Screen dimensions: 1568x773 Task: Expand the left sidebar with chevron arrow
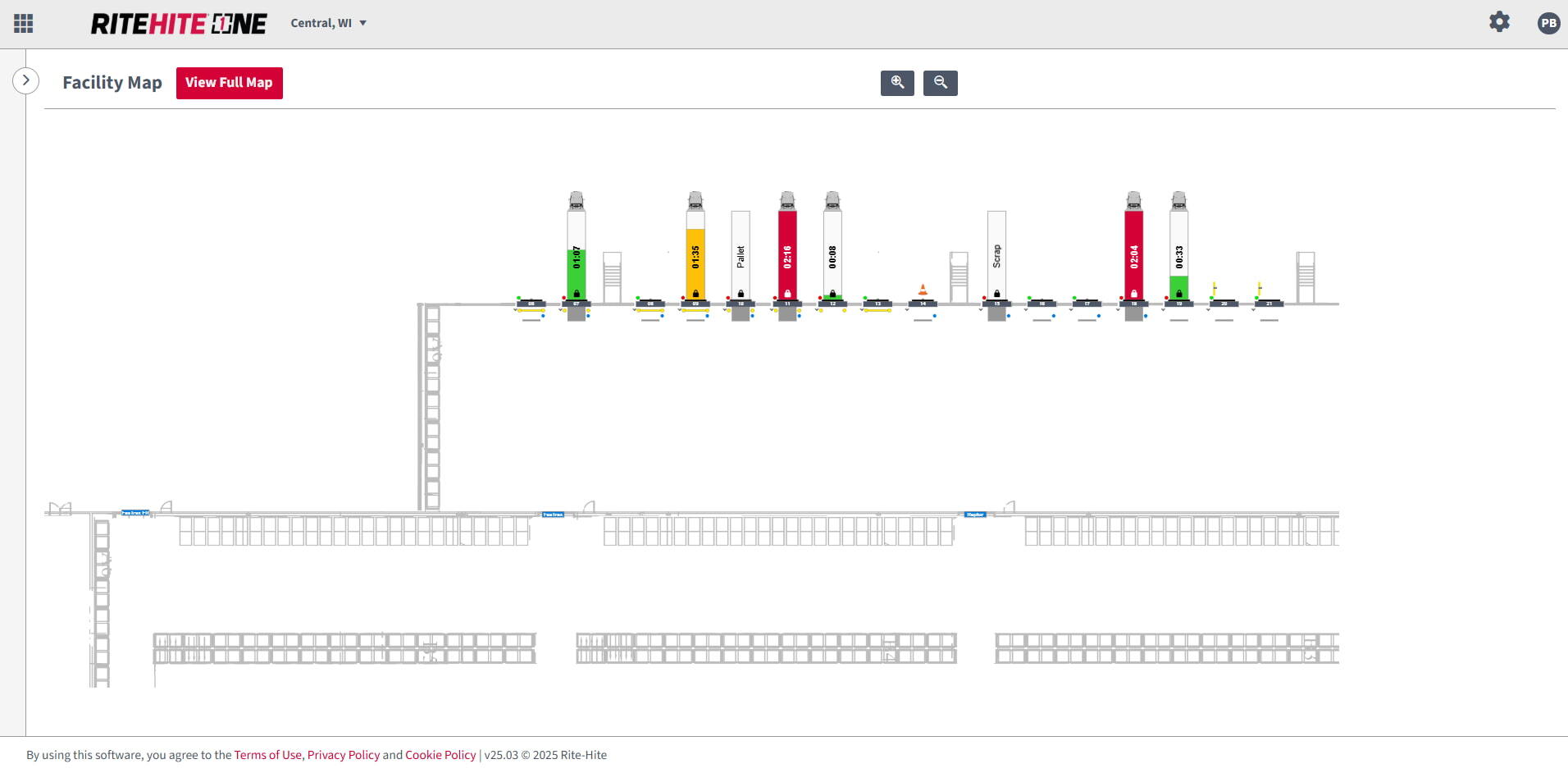click(25, 80)
